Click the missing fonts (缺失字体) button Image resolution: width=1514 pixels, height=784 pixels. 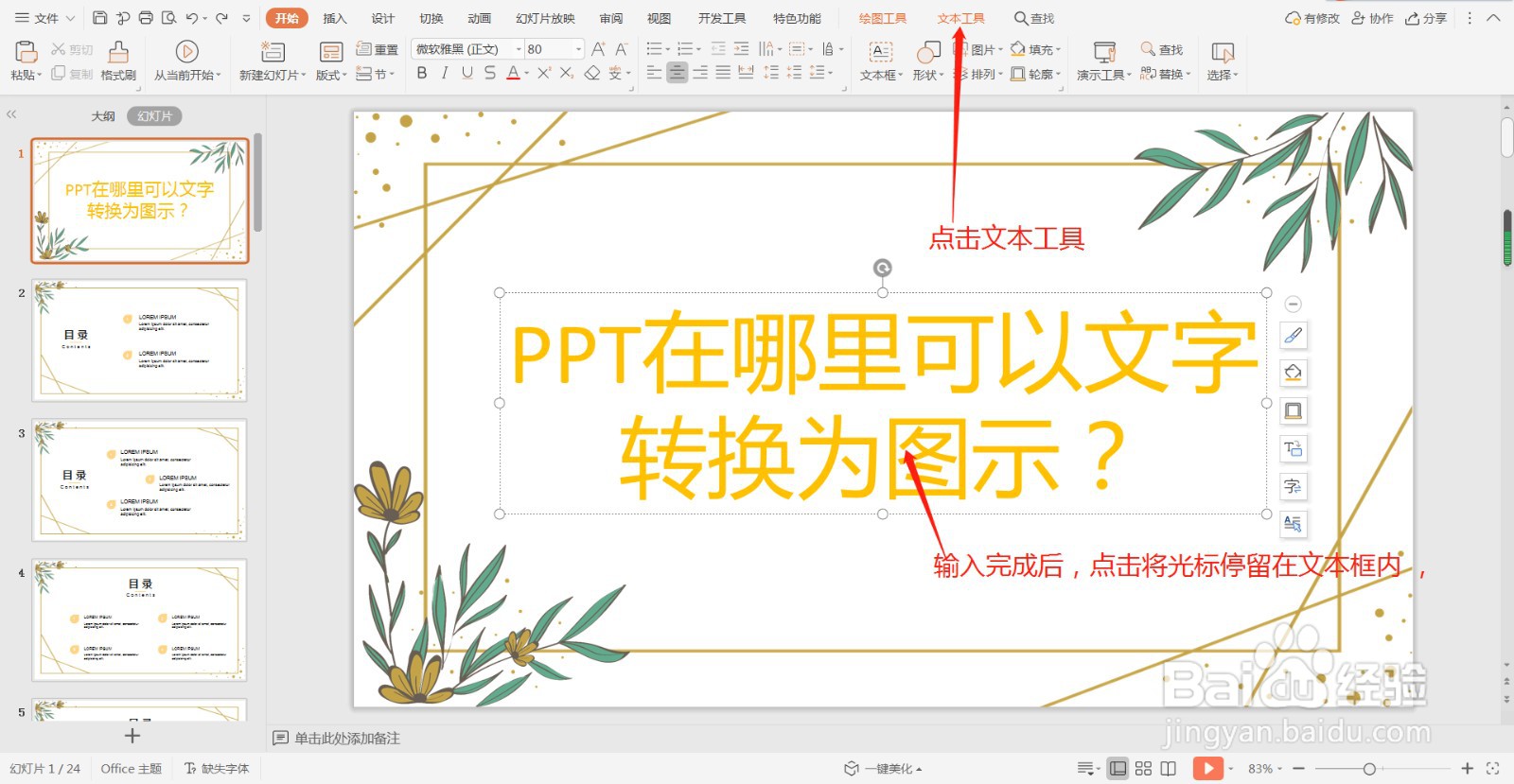coord(217,769)
